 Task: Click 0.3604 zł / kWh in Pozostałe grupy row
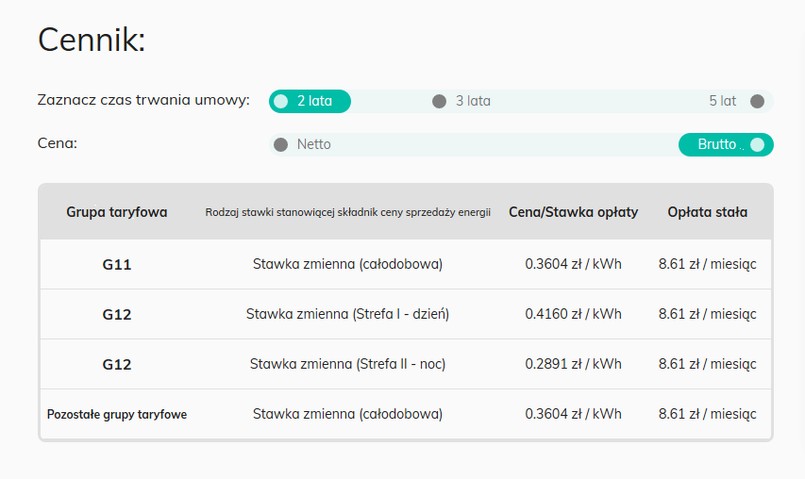pos(573,414)
